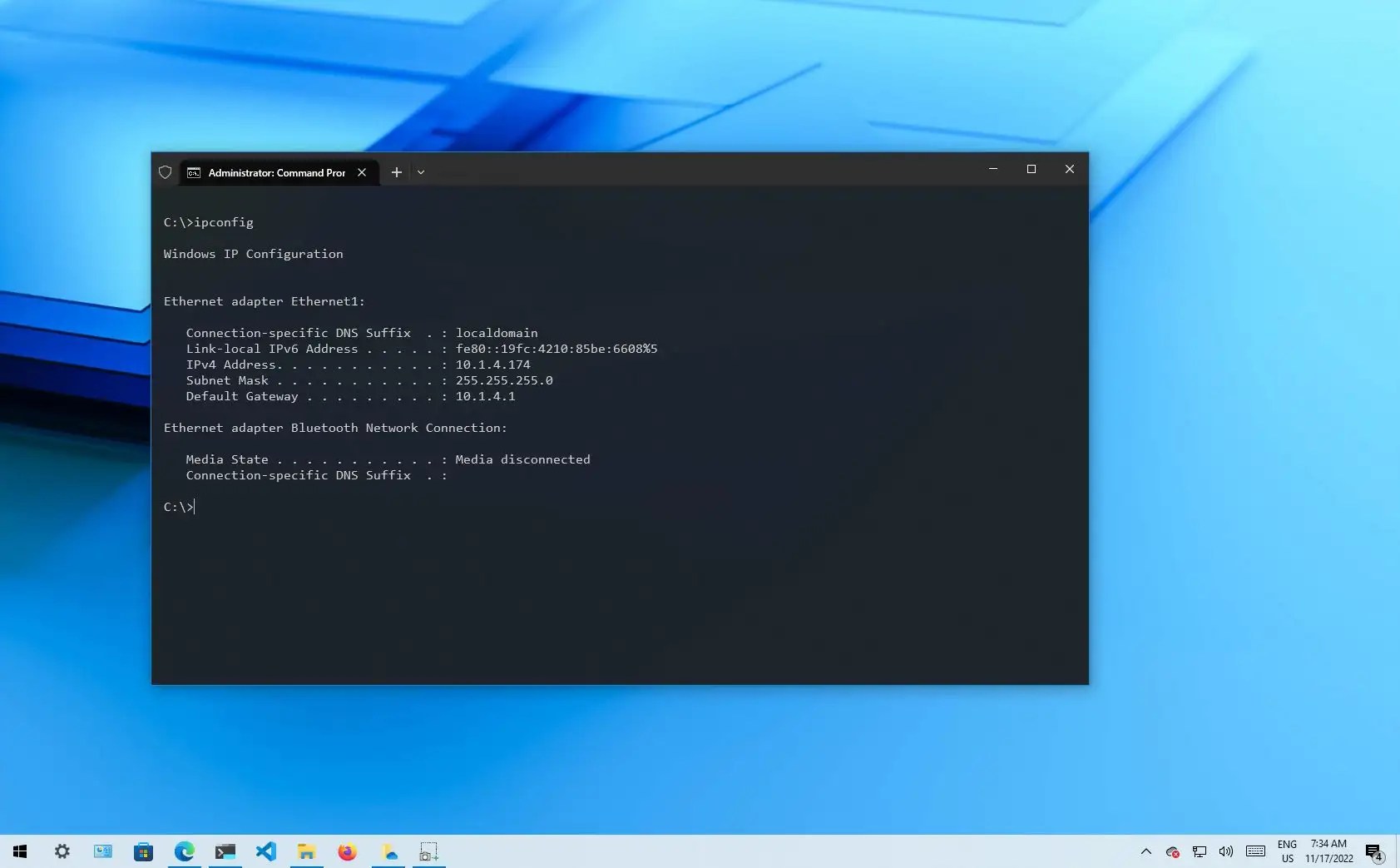
Task: Show hidden icons via the tray chevron
Action: tap(1146, 851)
